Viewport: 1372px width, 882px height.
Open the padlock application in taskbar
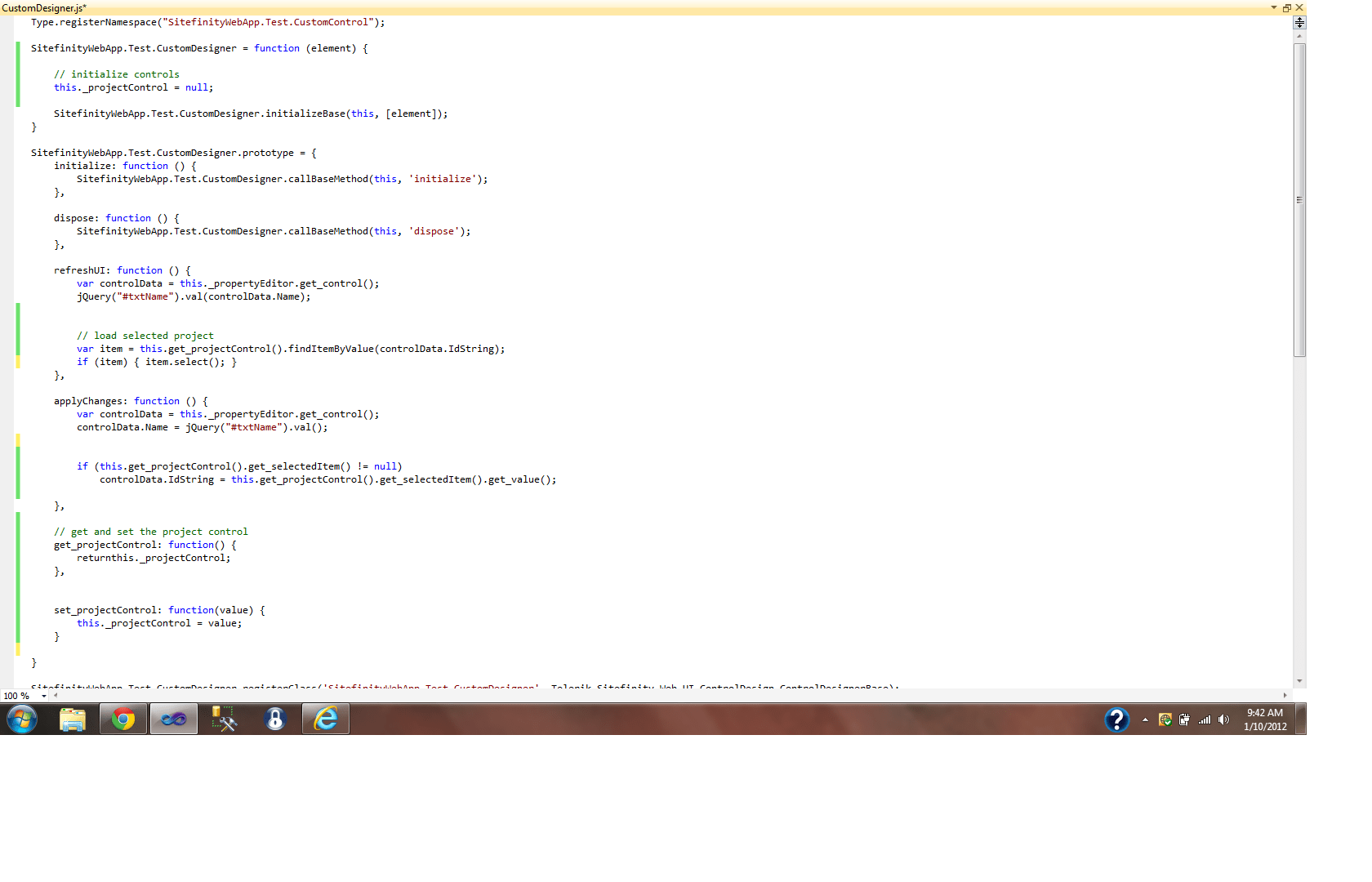[x=275, y=719]
